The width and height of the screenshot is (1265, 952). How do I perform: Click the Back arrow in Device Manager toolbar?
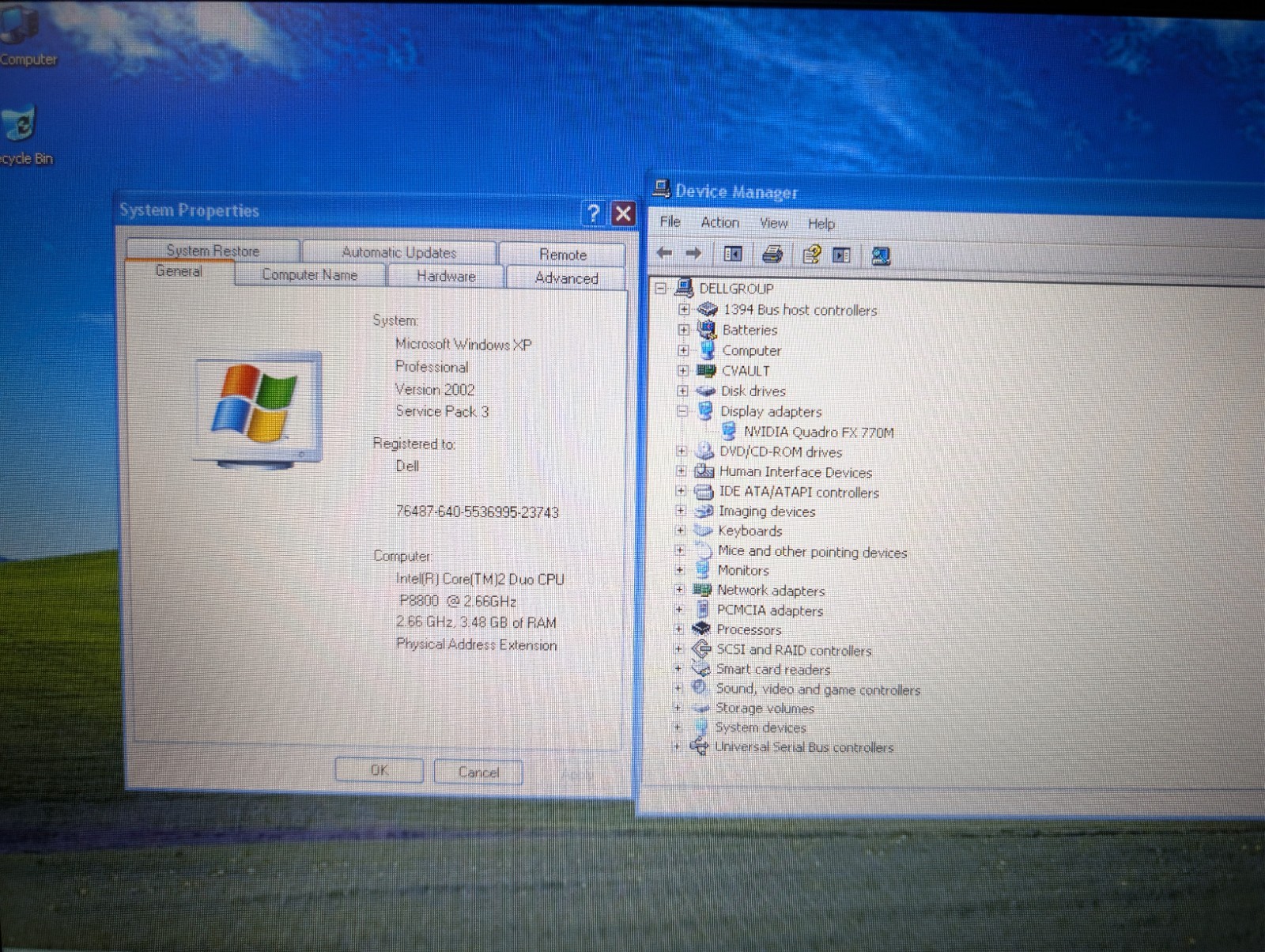(664, 253)
